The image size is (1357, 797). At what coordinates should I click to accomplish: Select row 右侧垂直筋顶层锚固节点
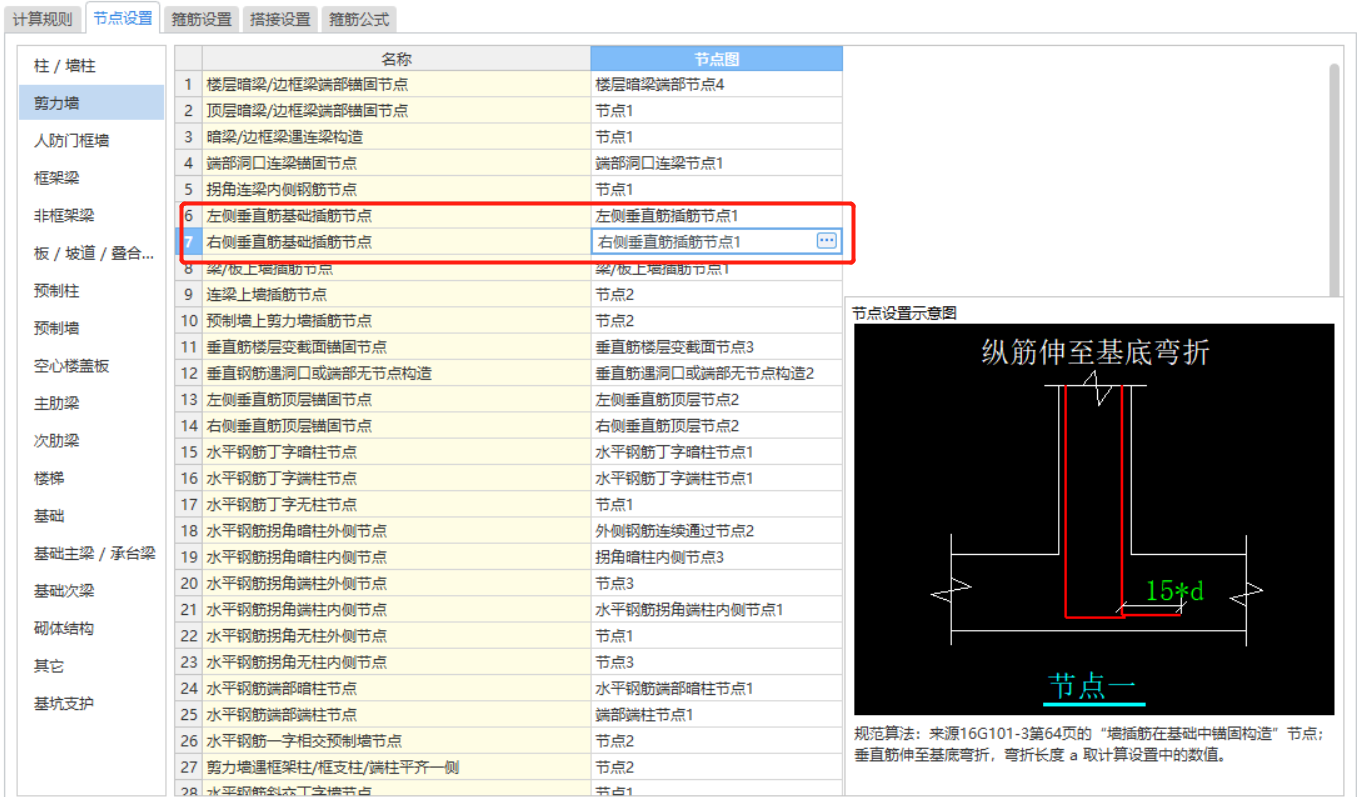[x=396, y=425]
